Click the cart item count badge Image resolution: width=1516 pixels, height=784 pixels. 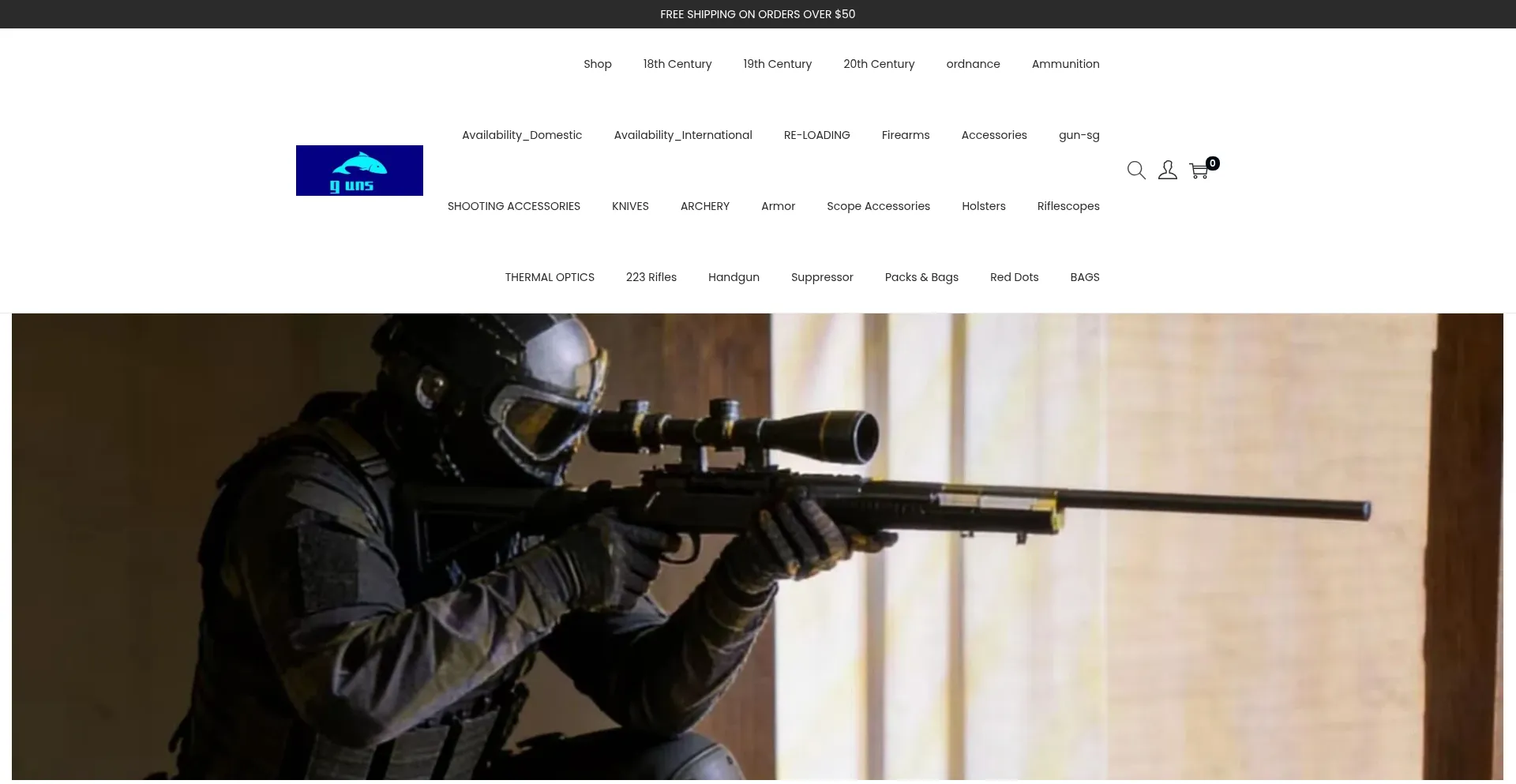(x=1212, y=163)
